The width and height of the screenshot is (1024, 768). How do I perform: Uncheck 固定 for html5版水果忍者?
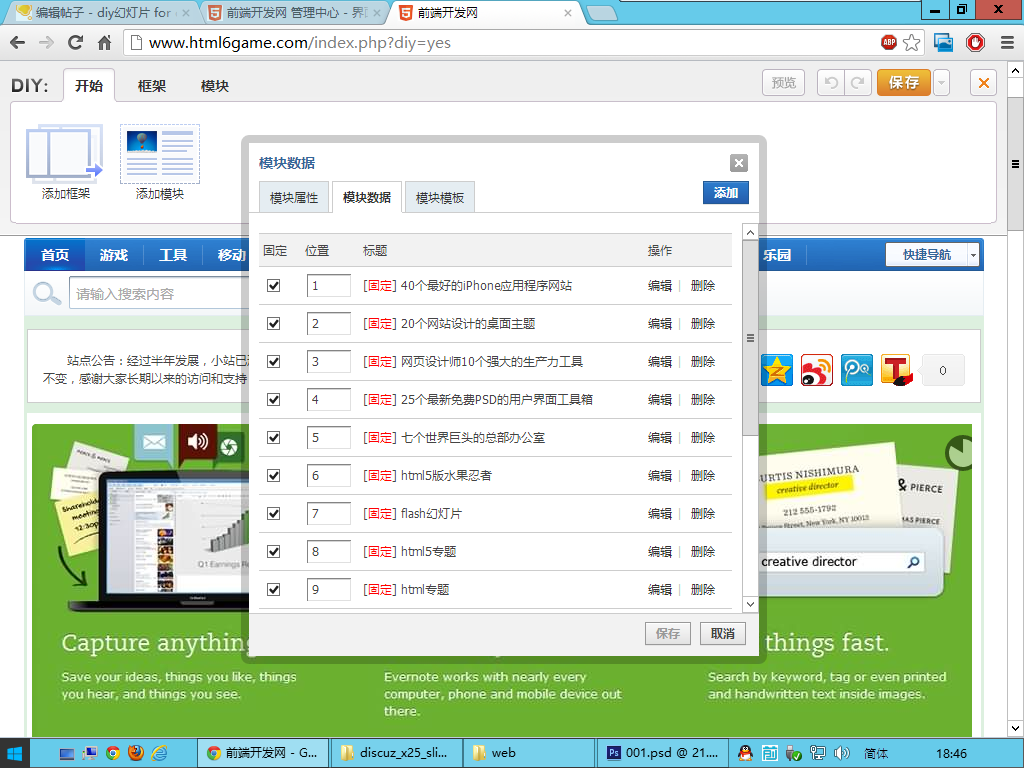click(x=274, y=475)
